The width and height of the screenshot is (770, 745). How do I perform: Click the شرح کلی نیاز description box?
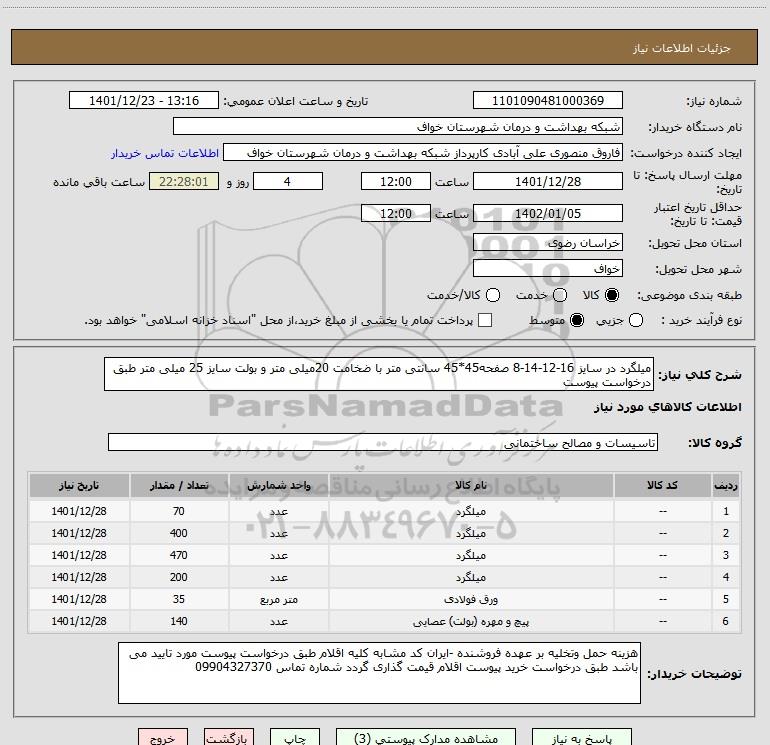(379, 374)
